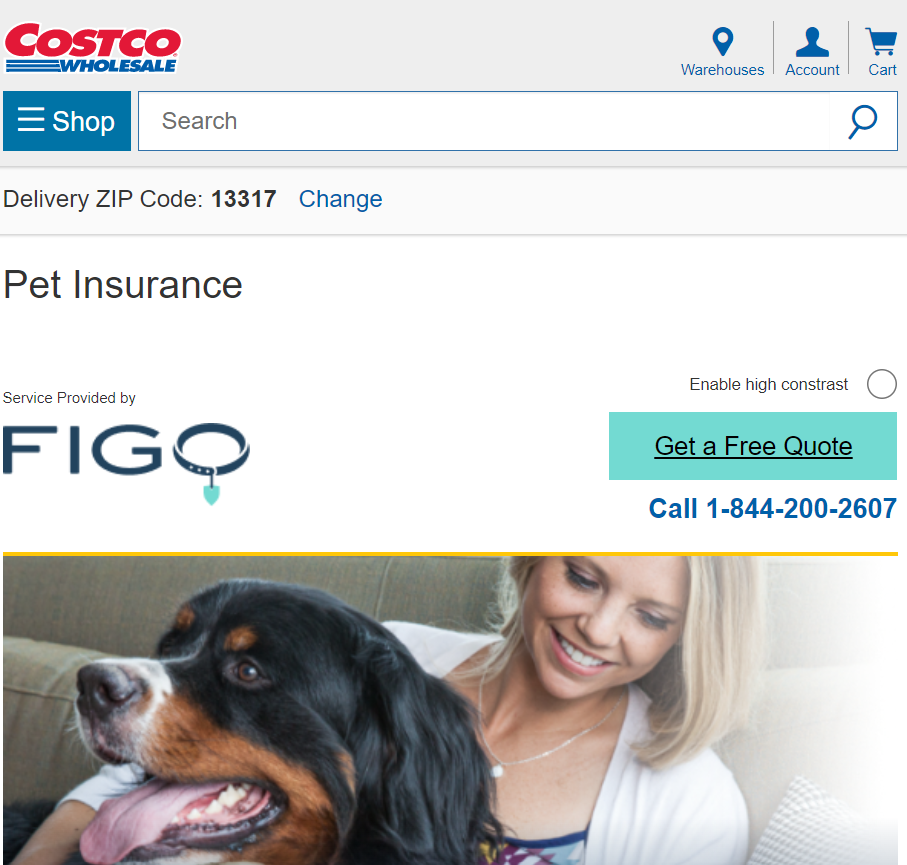Click the magnifying glass search icon
The width and height of the screenshot is (907, 865).
point(863,122)
